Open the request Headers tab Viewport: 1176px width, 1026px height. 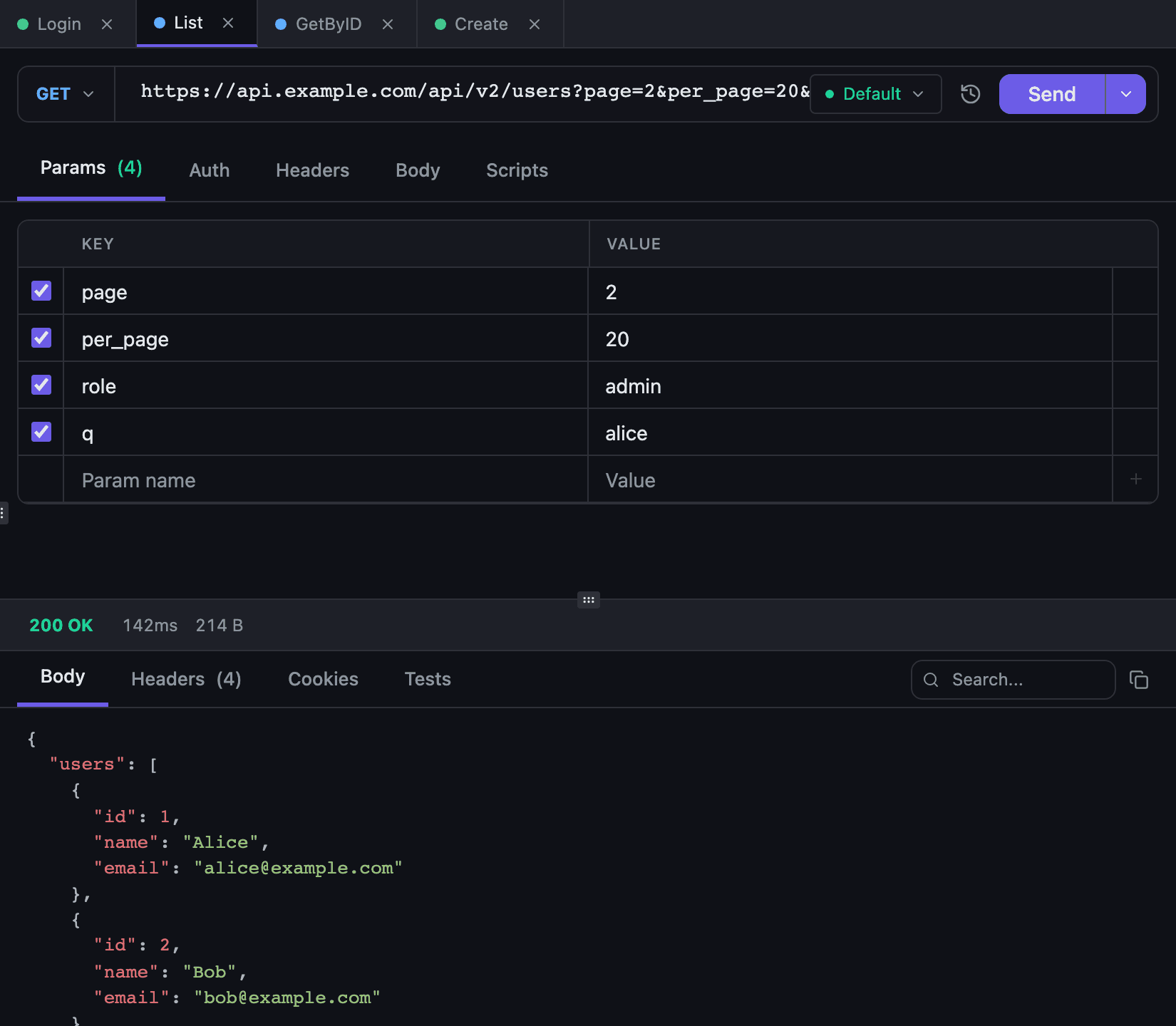(x=313, y=170)
